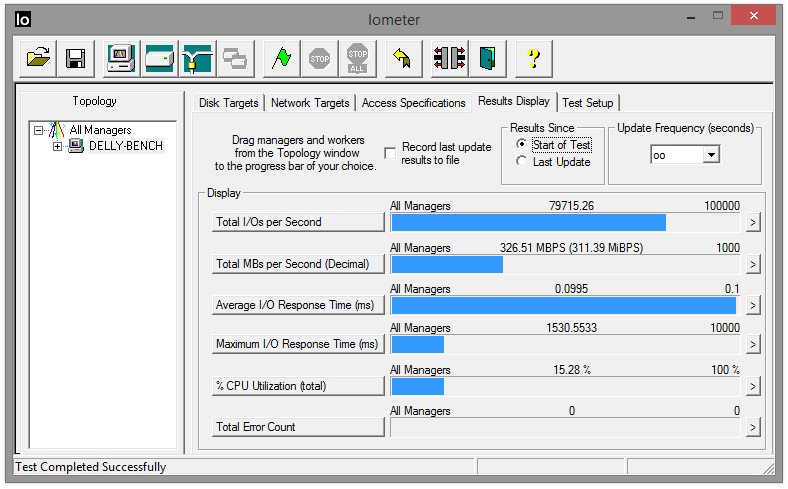Save the test configuration file
Screen dimensions: 788x489
(x=75, y=59)
